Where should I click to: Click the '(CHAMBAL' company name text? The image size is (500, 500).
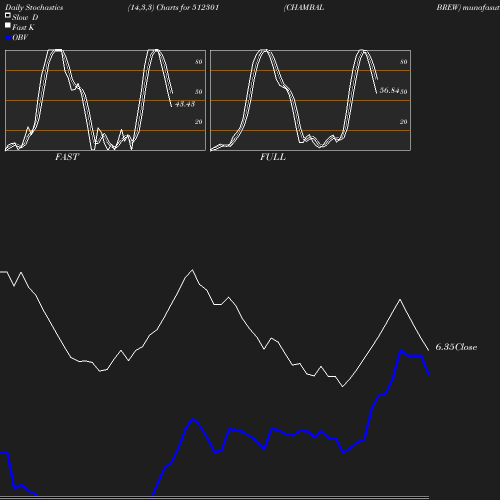tap(304, 7)
